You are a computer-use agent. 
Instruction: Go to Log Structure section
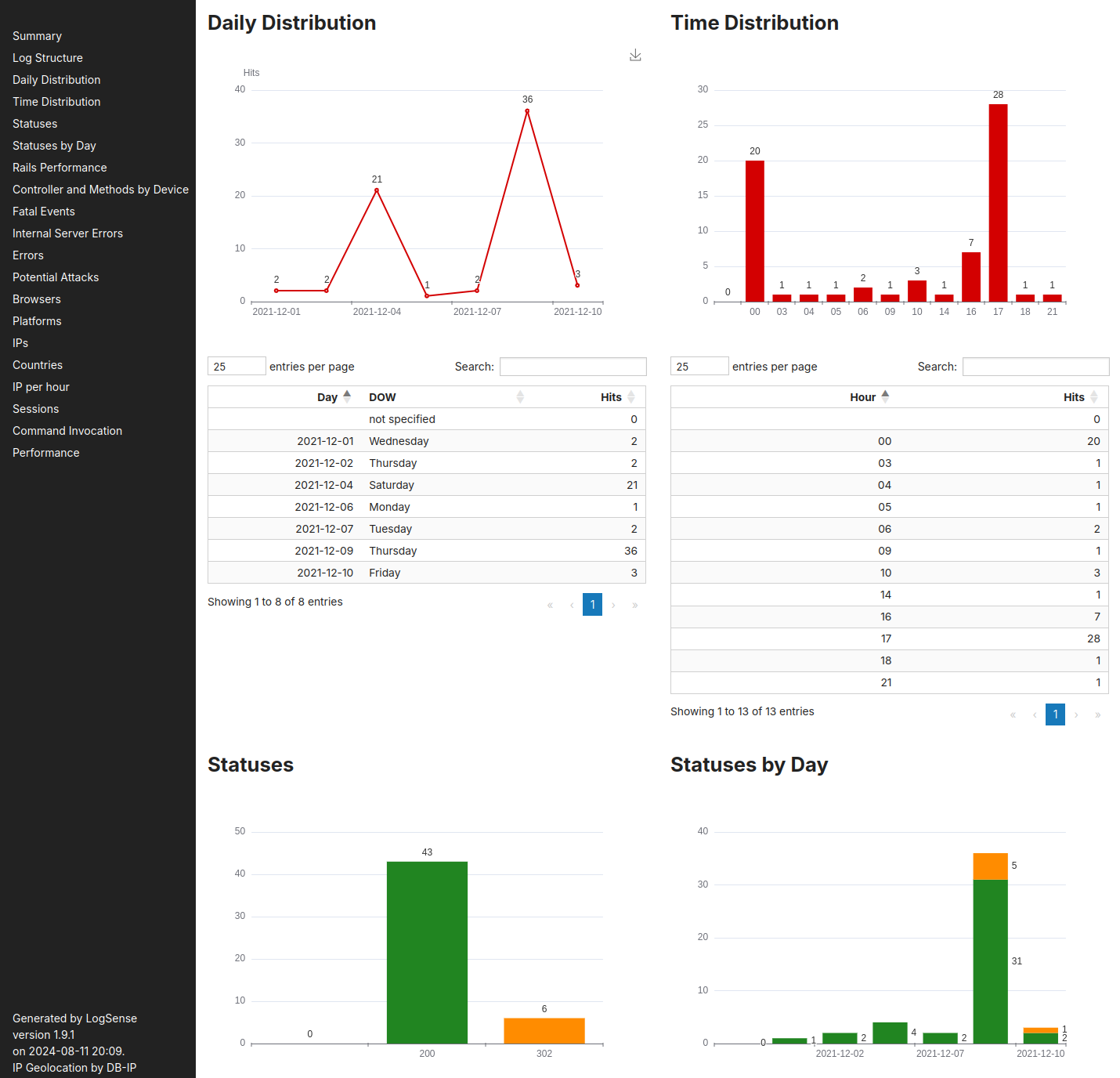tap(48, 58)
